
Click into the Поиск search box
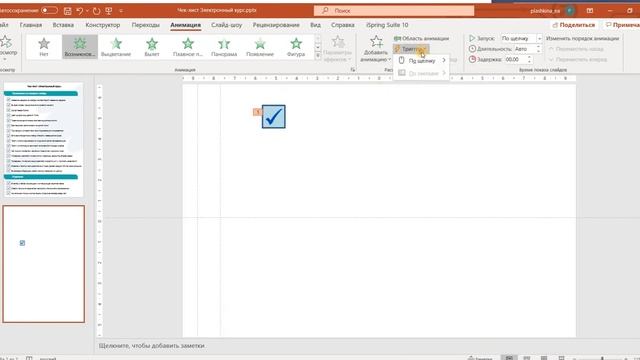pyautogui.click(x=394, y=11)
